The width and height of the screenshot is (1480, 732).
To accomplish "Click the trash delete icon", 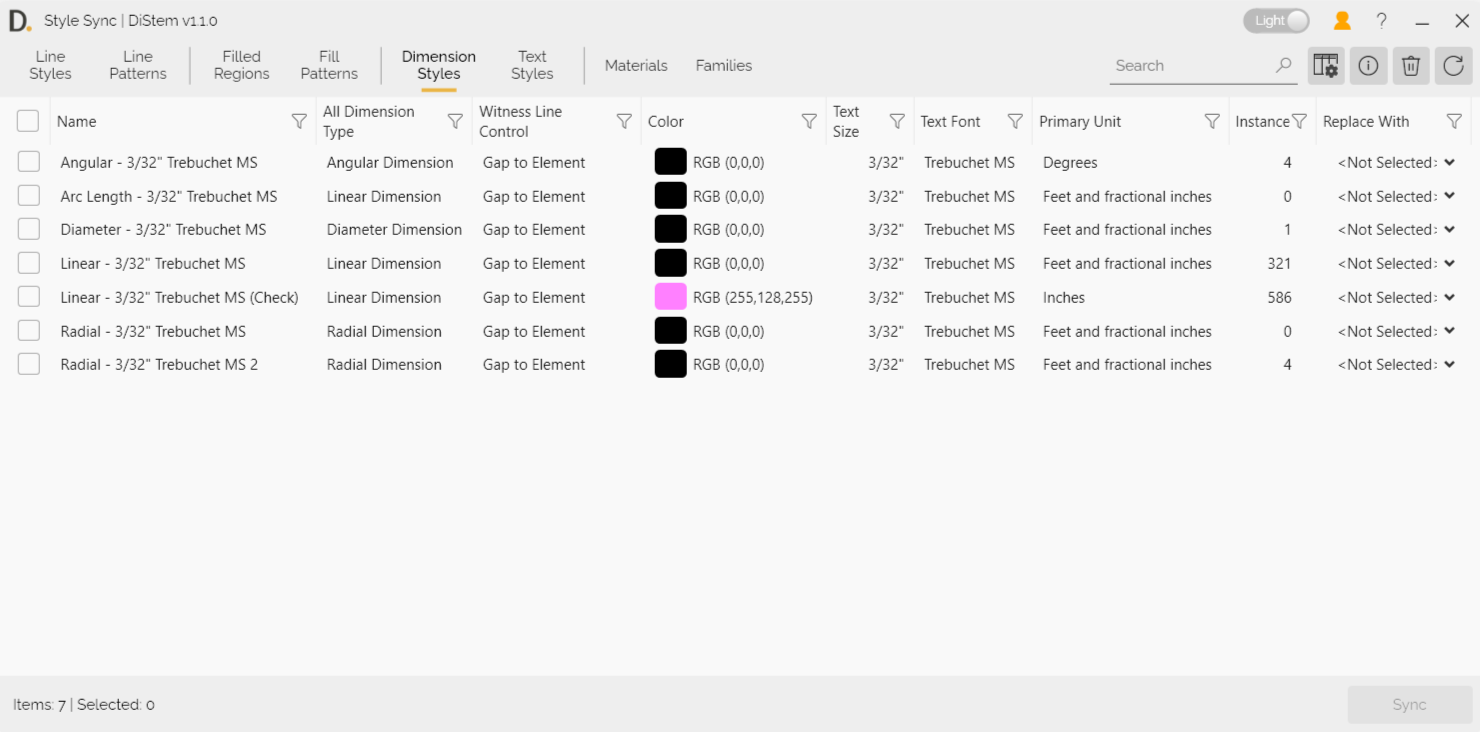I will [x=1411, y=66].
